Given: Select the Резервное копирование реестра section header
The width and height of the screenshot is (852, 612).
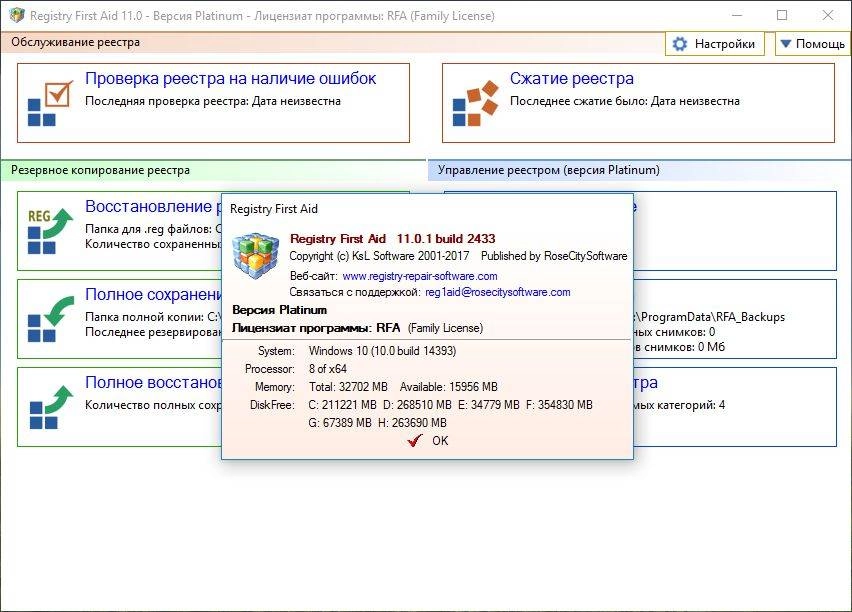Looking at the screenshot, I should pos(101,170).
